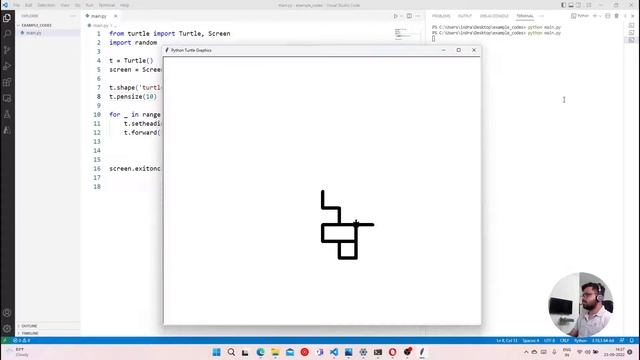Split the terminal panel
The width and height of the screenshot is (640, 360).
608,16
